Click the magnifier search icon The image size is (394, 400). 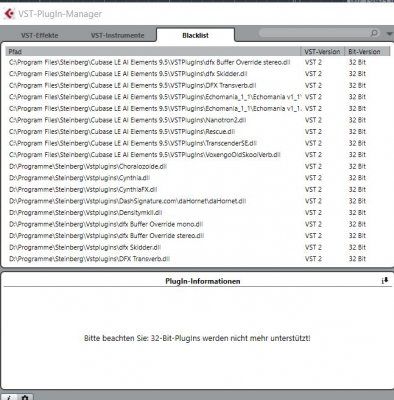pos(374,33)
